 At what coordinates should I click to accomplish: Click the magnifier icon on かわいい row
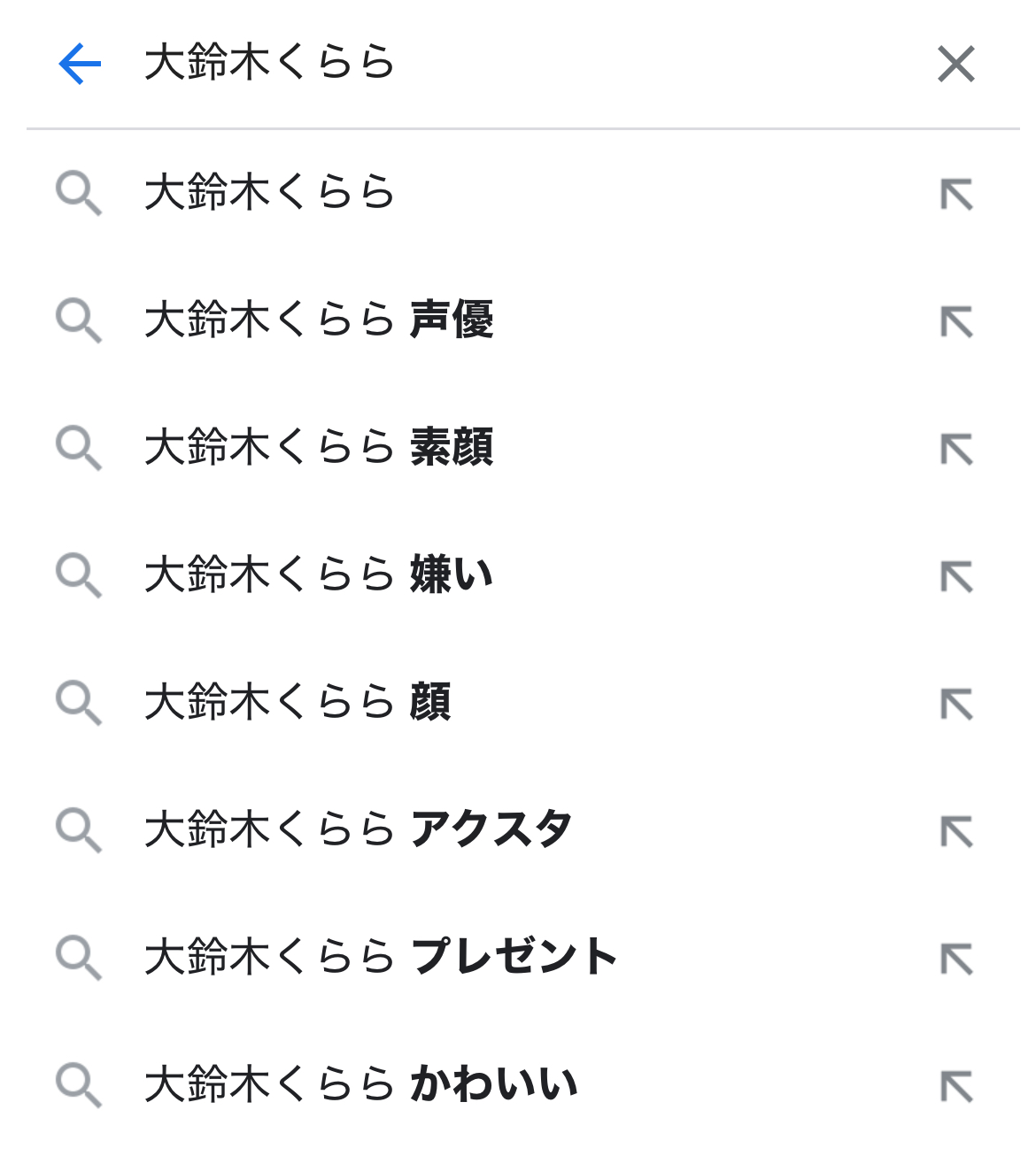(x=79, y=1085)
